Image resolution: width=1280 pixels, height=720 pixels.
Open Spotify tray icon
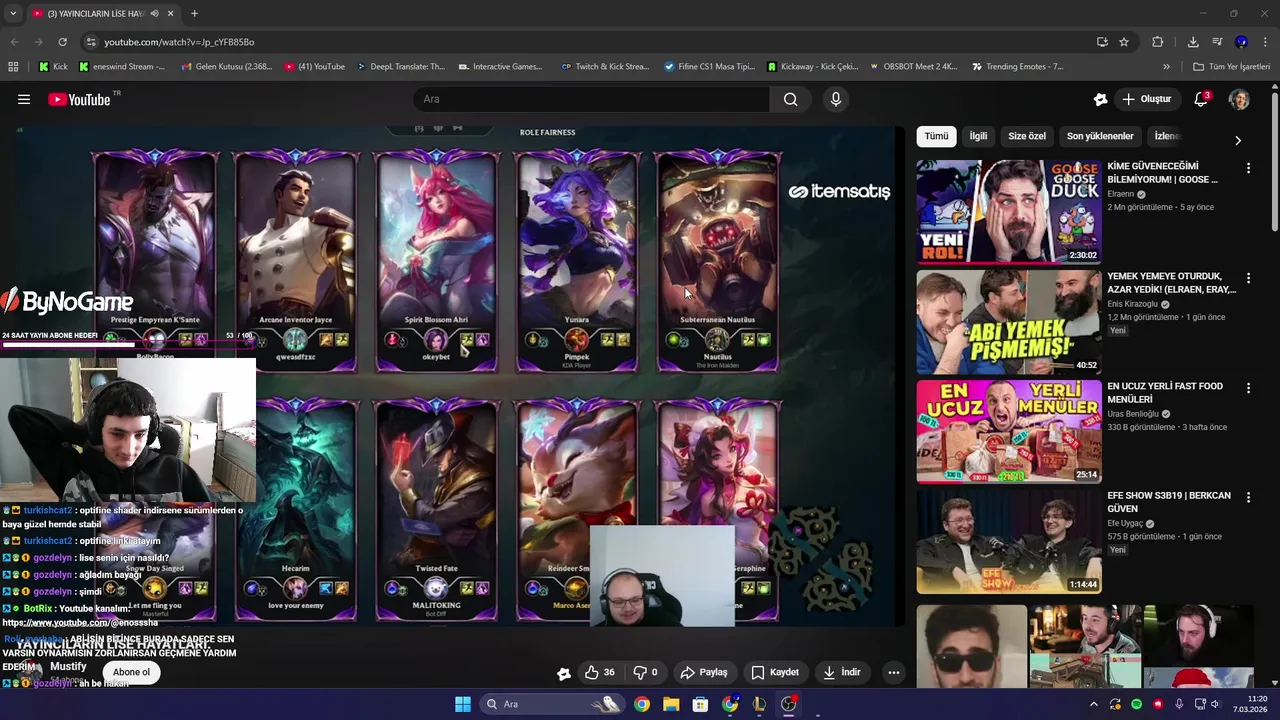(1136, 704)
